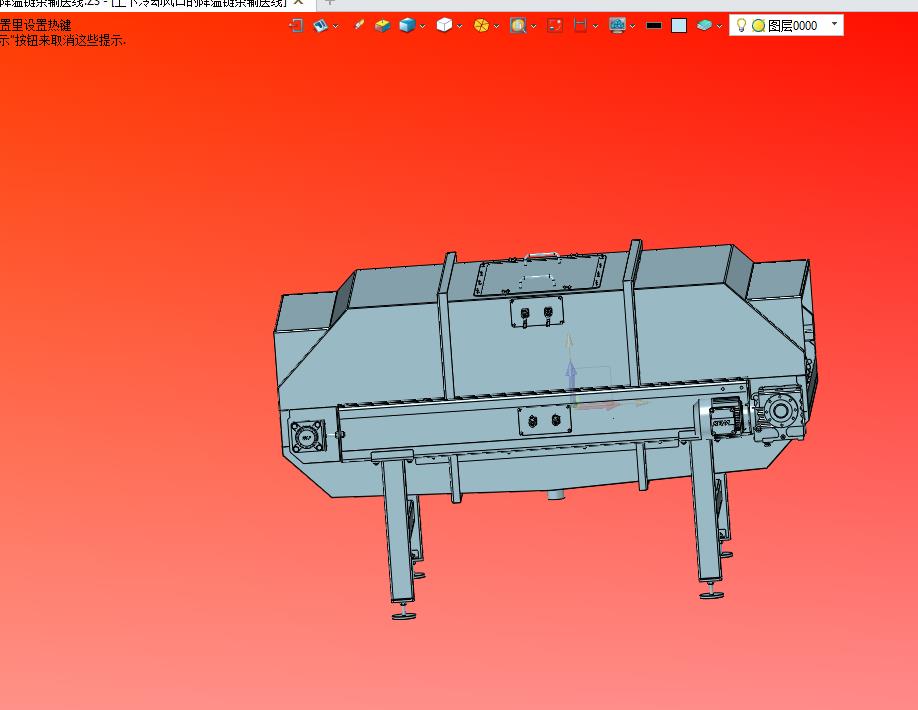Expand the white cube dropdown arrow
918x710 pixels.
point(460,26)
